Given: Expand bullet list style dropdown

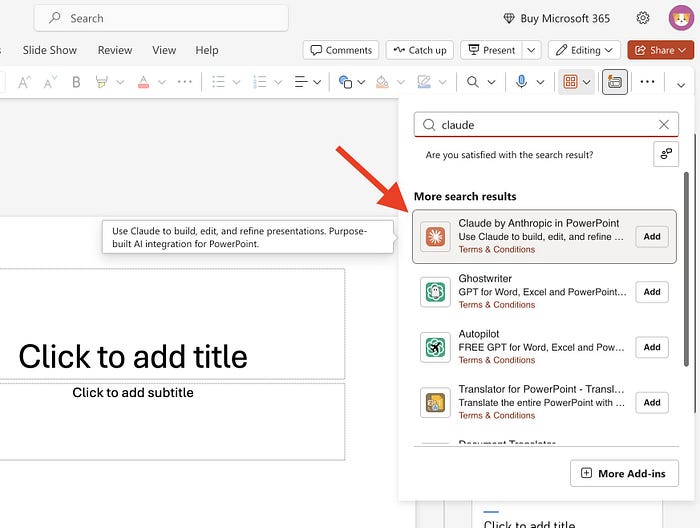Looking at the screenshot, I should pos(236,82).
